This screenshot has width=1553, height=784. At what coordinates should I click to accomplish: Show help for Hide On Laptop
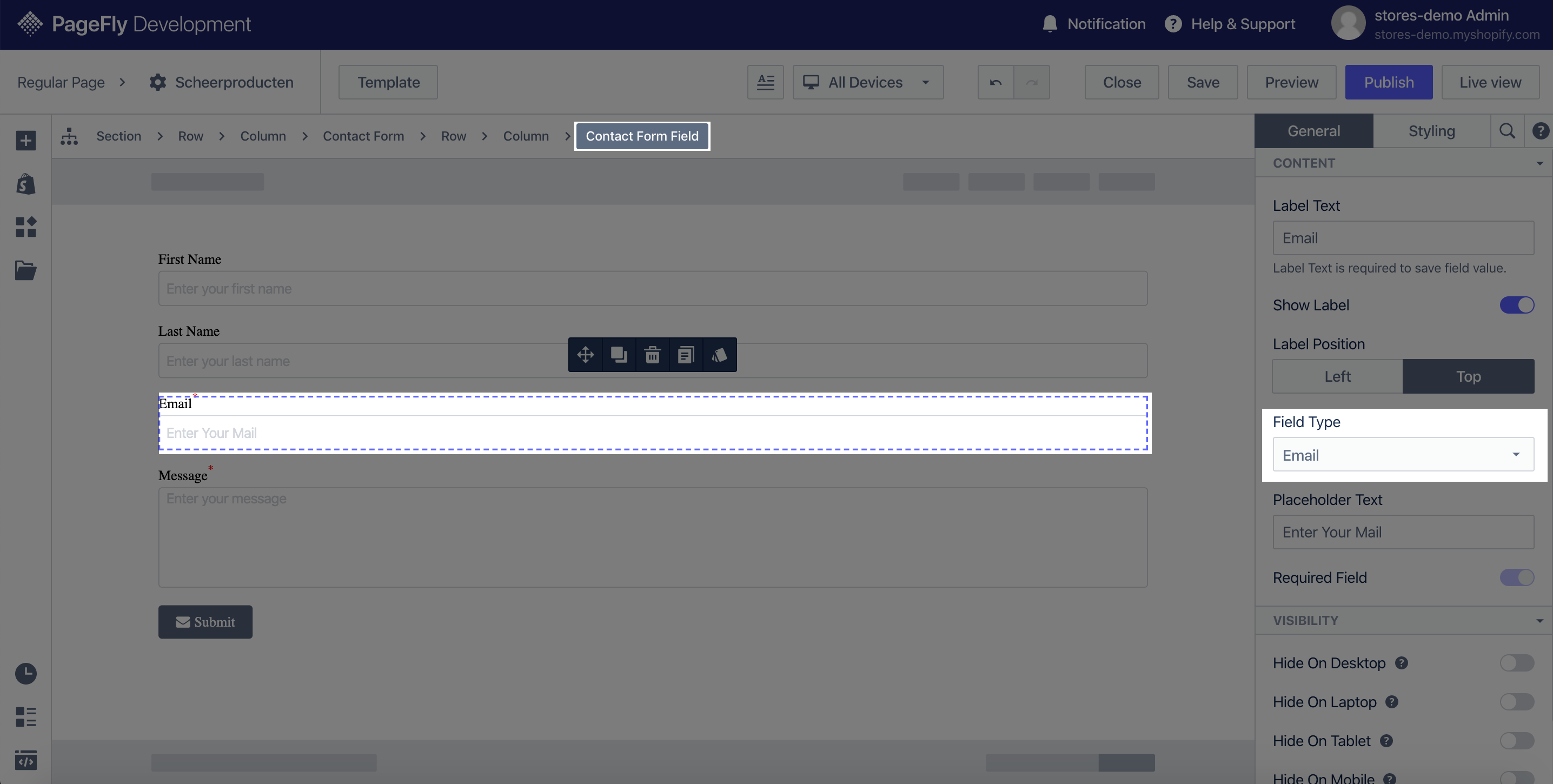(1391, 702)
